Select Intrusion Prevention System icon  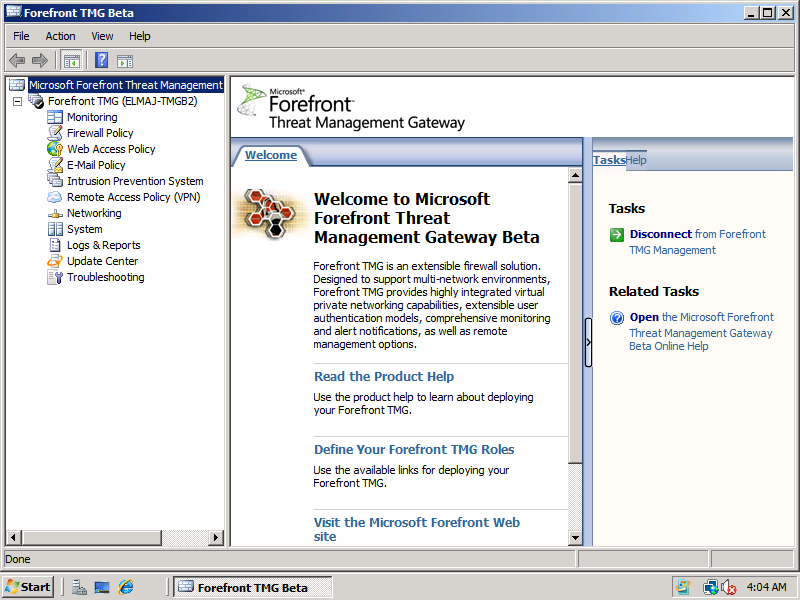(55, 181)
